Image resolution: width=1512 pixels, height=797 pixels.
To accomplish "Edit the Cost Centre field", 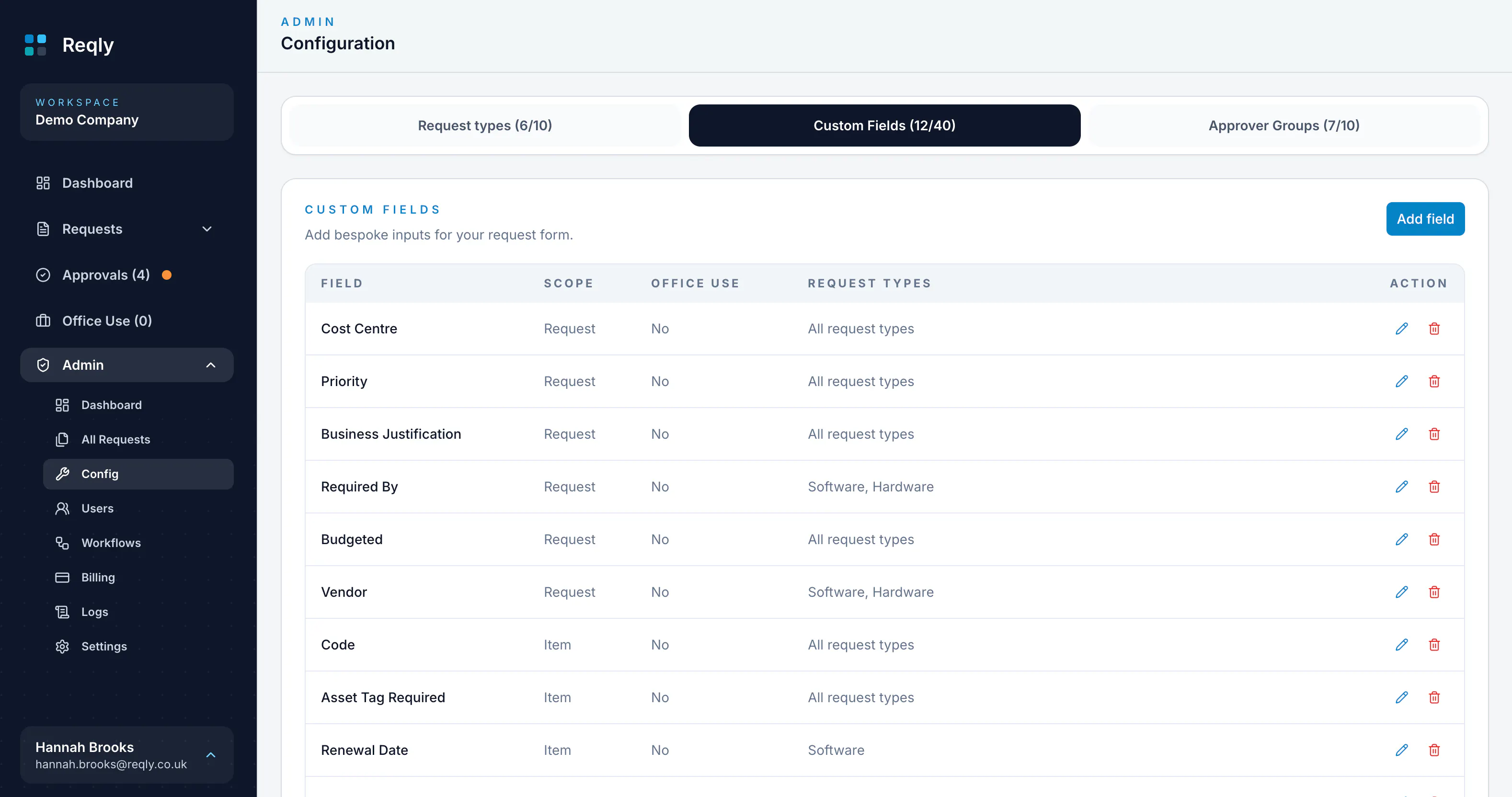I will (1402, 329).
